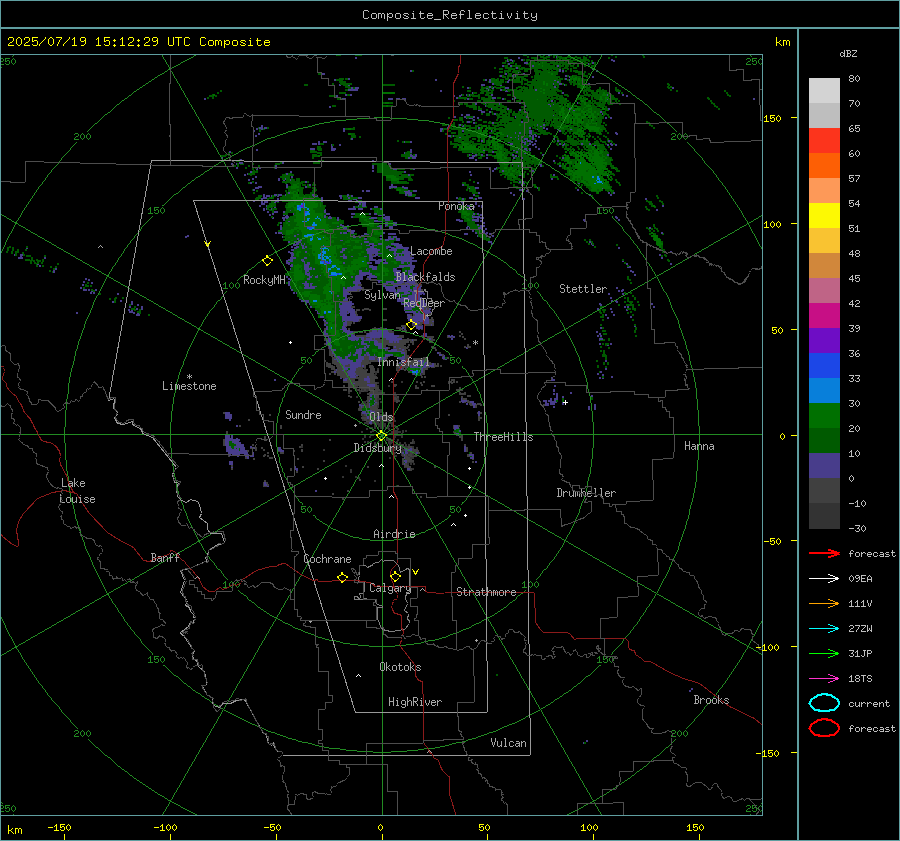Click the Hanna town label
The height and width of the screenshot is (841, 900).
click(699, 446)
